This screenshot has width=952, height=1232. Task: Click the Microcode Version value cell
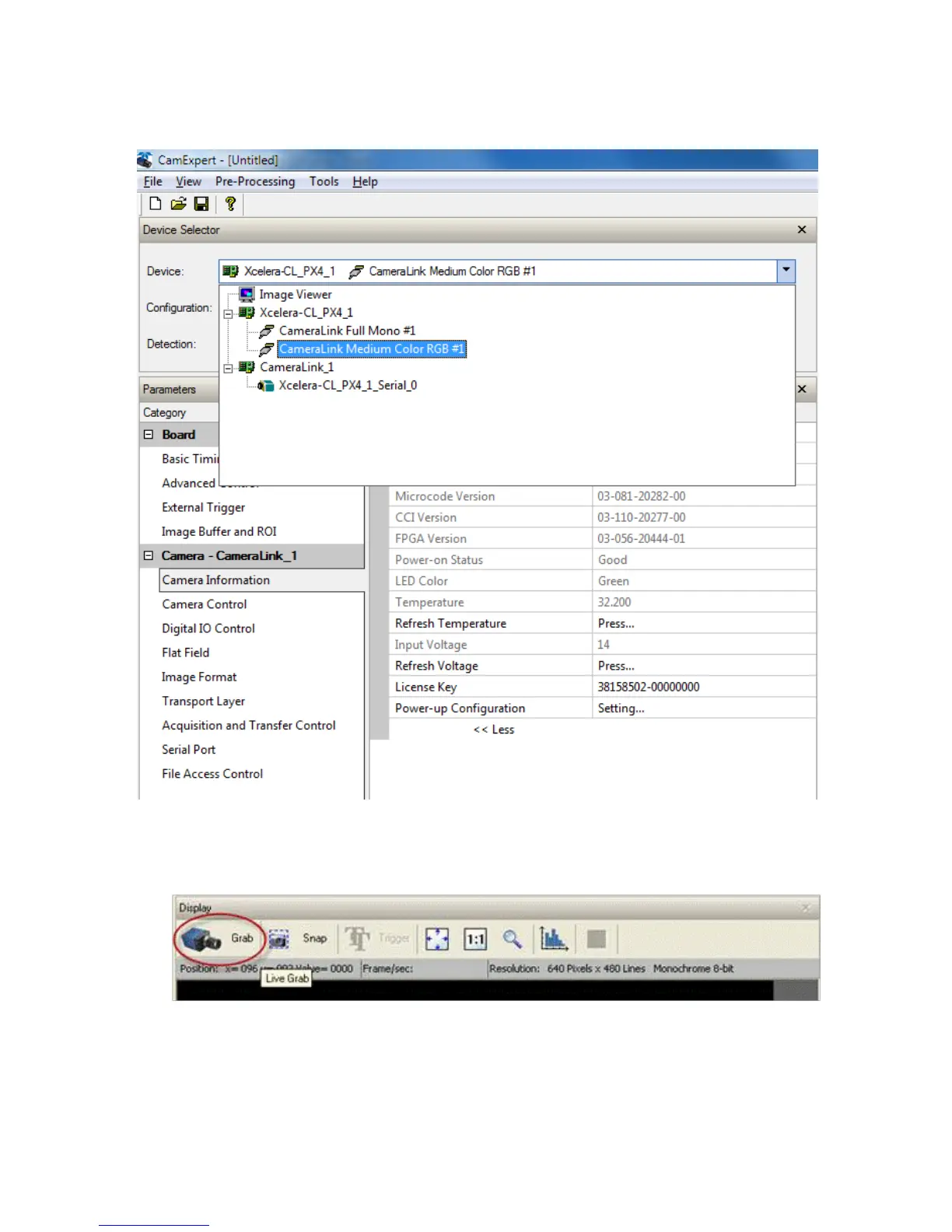point(704,496)
